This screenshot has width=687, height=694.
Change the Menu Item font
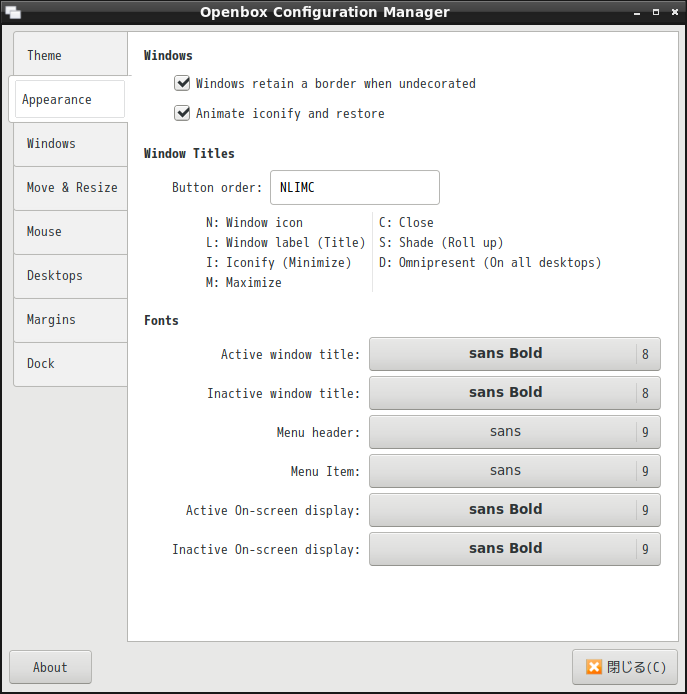[514, 470]
